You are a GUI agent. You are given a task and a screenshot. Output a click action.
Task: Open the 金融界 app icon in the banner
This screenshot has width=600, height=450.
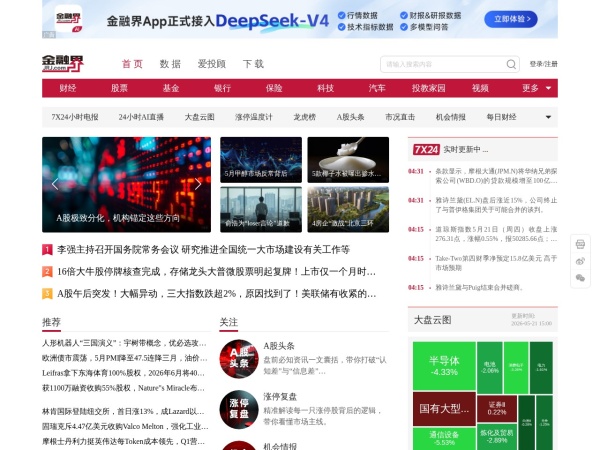(x=68, y=19)
